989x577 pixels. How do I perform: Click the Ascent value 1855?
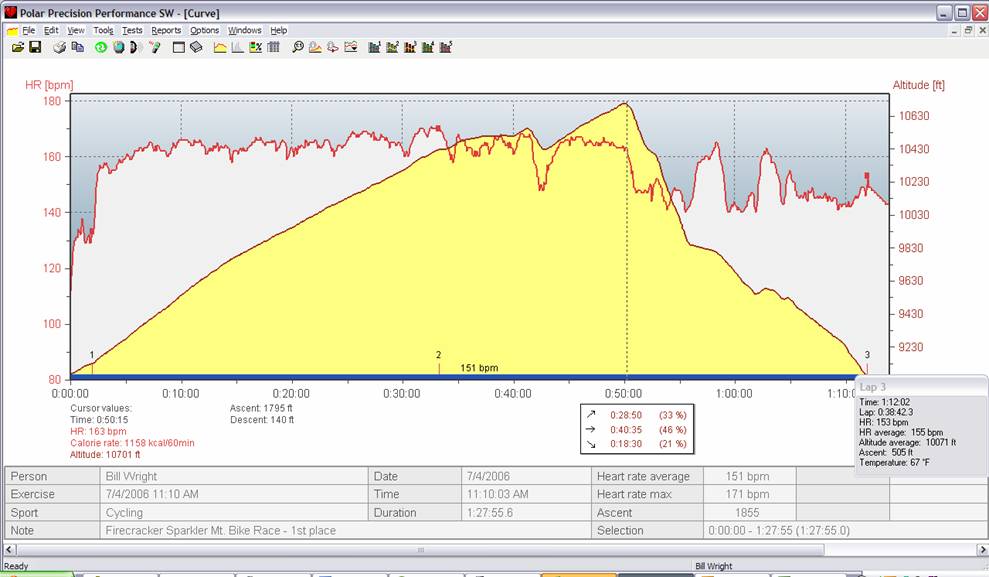[x=749, y=513]
